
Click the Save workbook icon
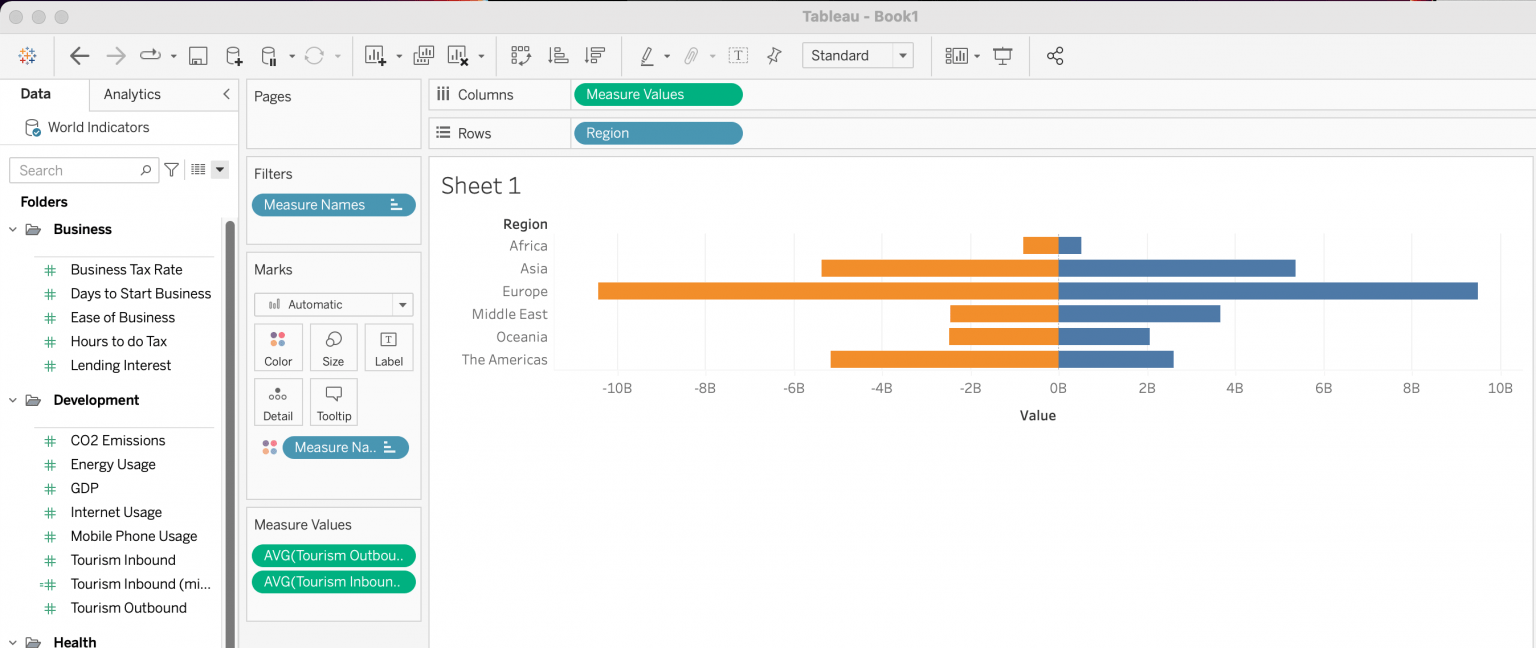[x=198, y=55]
